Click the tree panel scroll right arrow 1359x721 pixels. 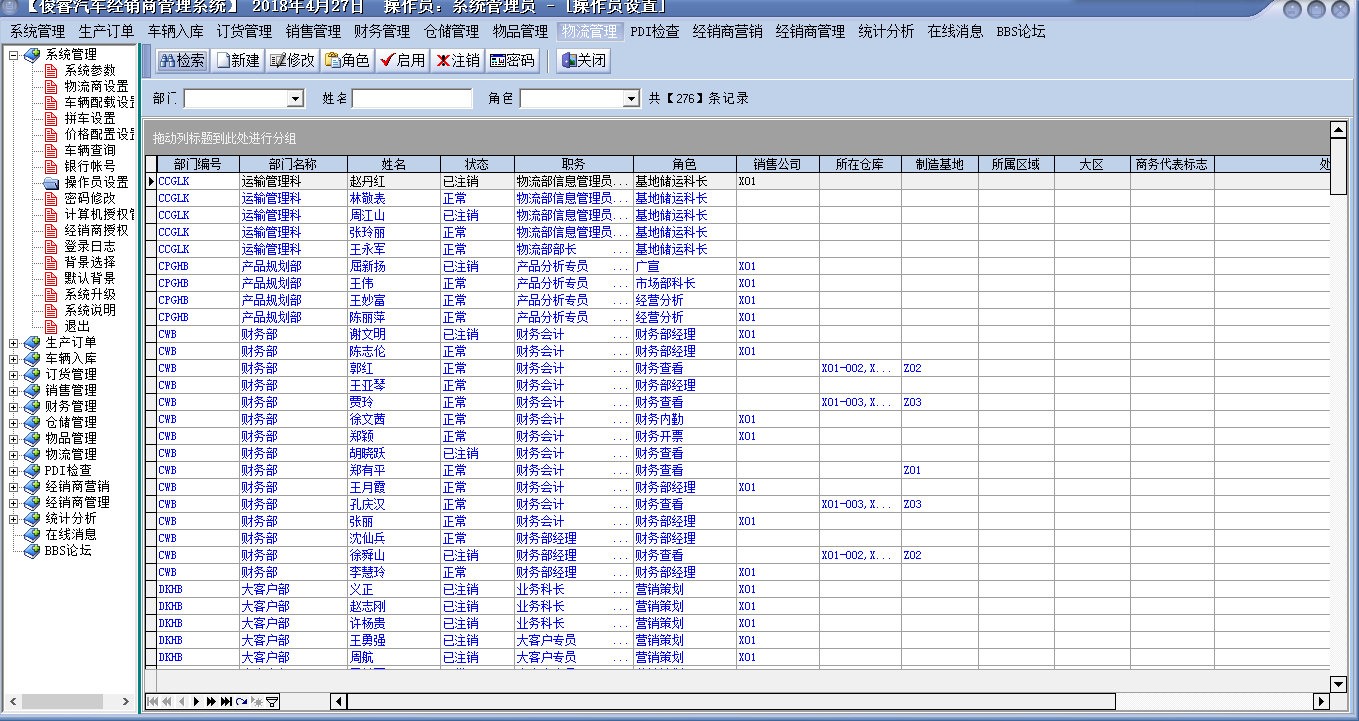tap(127, 701)
